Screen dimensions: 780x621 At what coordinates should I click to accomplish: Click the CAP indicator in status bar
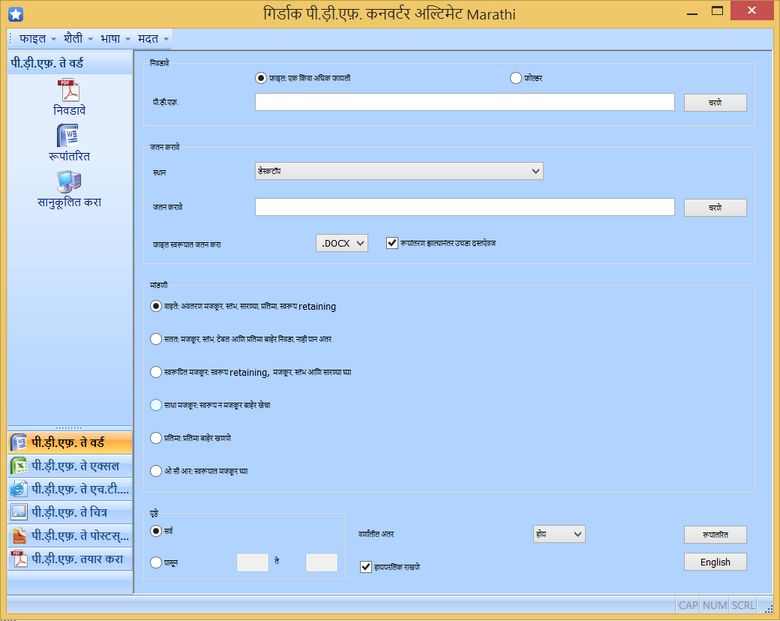coord(688,605)
